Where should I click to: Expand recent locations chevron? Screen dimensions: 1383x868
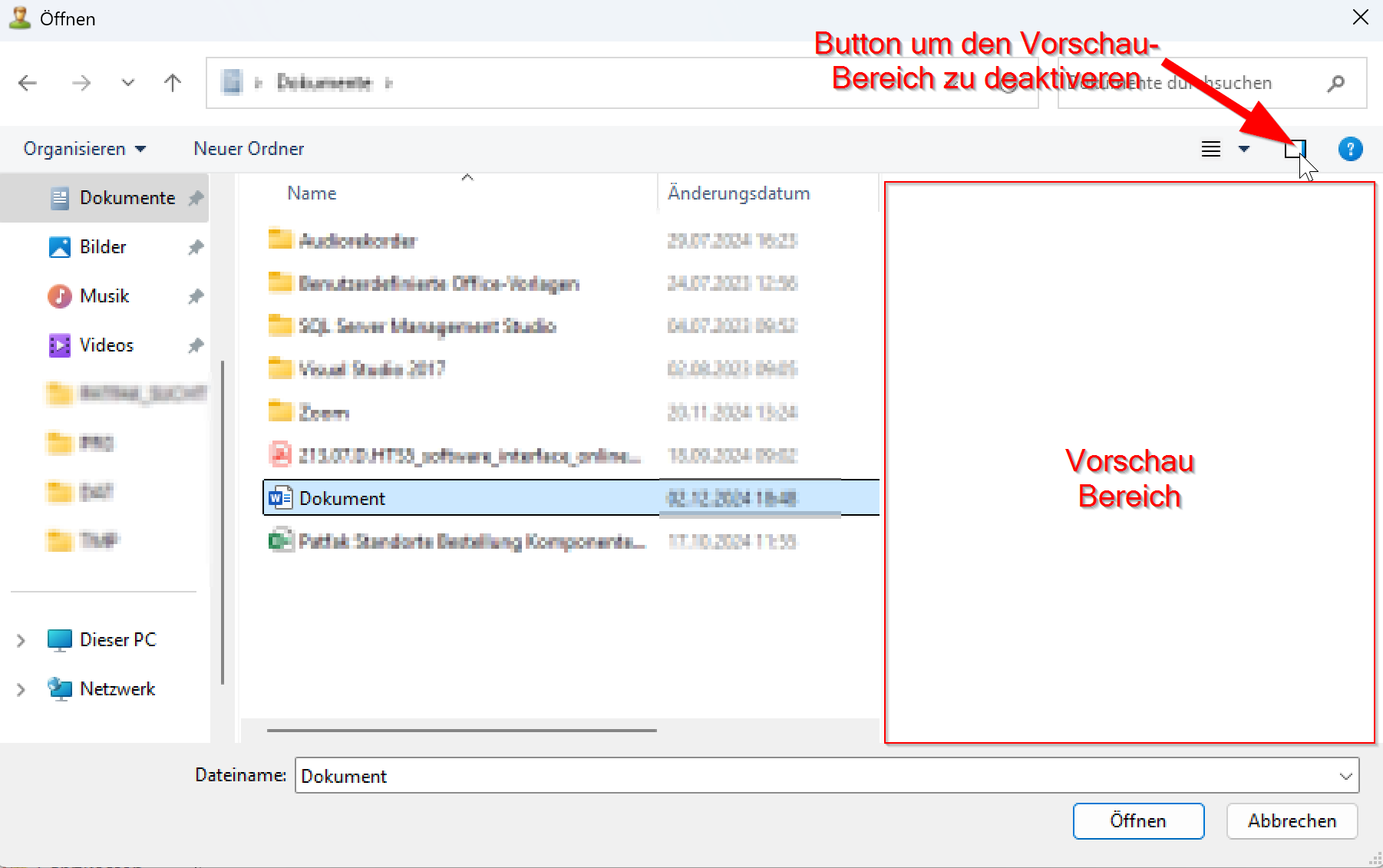click(x=128, y=83)
